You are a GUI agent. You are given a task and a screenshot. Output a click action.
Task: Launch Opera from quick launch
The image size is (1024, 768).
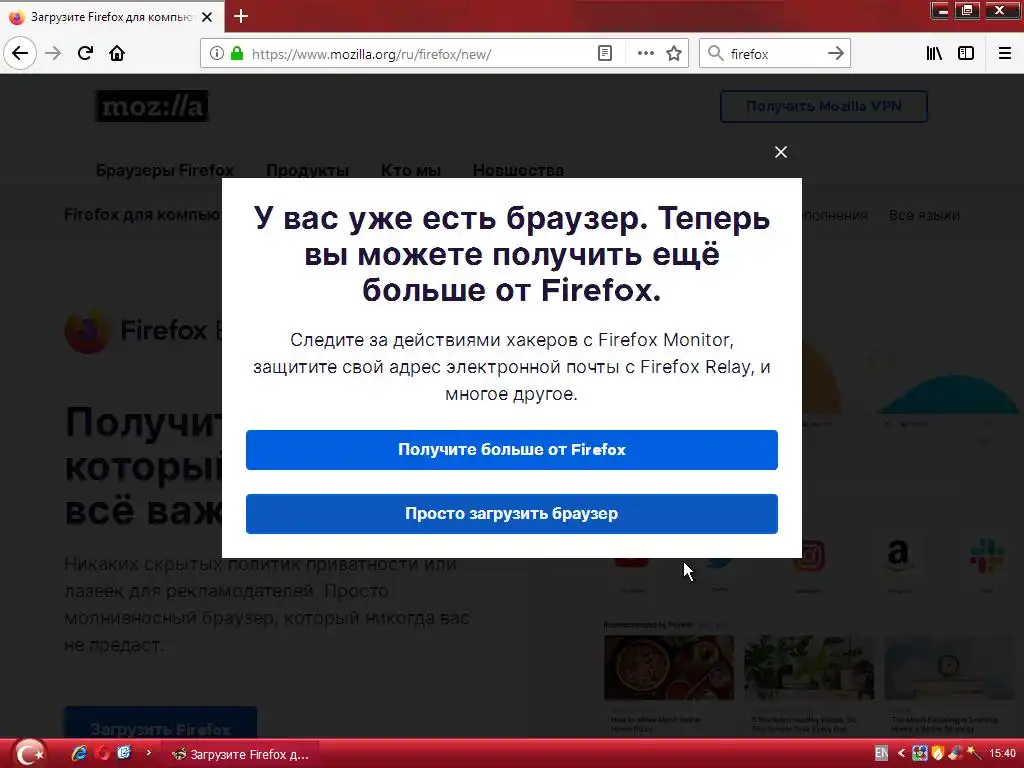pos(102,754)
